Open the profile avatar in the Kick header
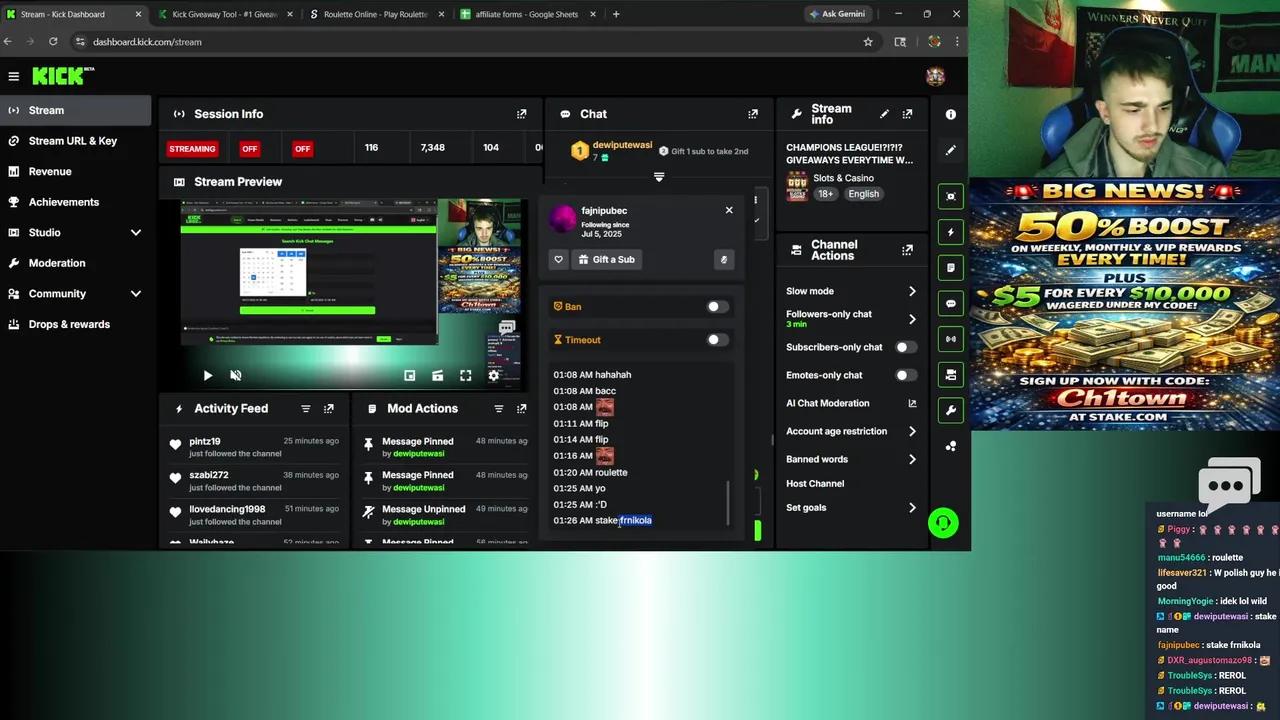1280x720 pixels. point(936,76)
